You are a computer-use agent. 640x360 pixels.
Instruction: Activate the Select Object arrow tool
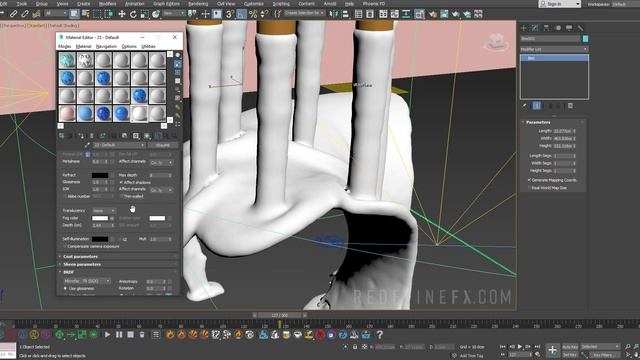74,14
